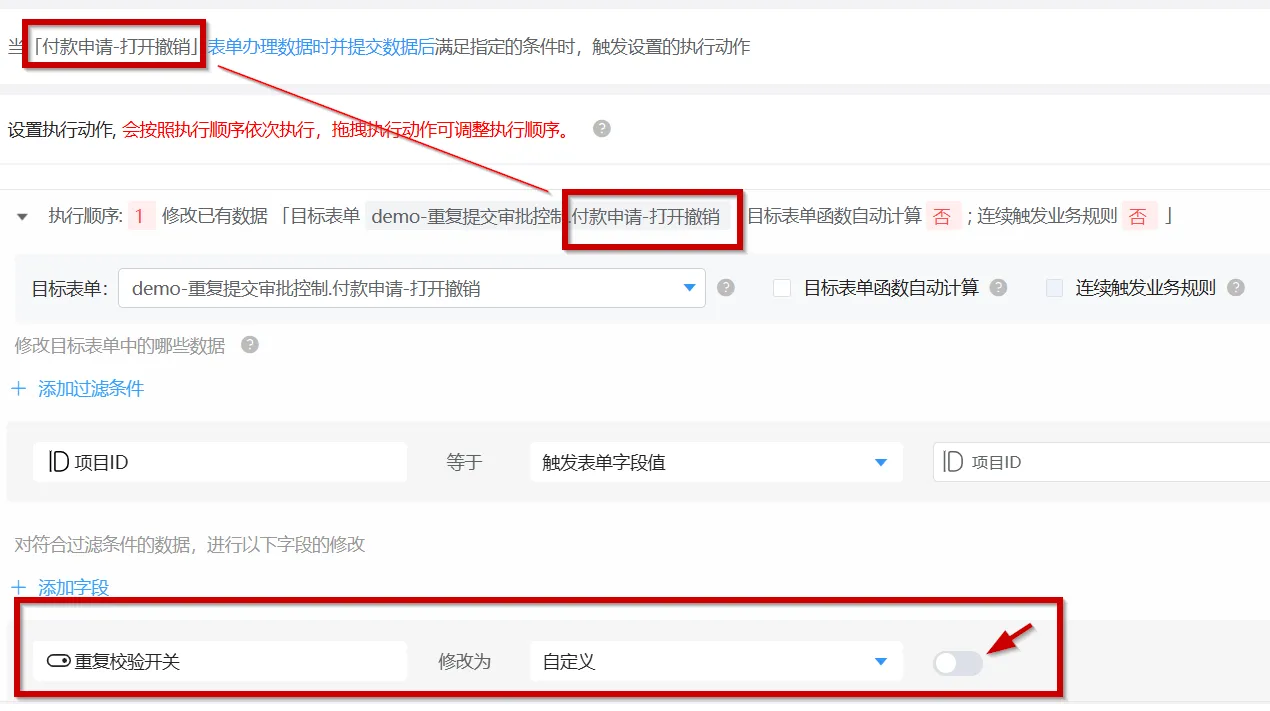Click the 等于 filter operator
The width and height of the screenshot is (1270, 711).
click(x=464, y=462)
